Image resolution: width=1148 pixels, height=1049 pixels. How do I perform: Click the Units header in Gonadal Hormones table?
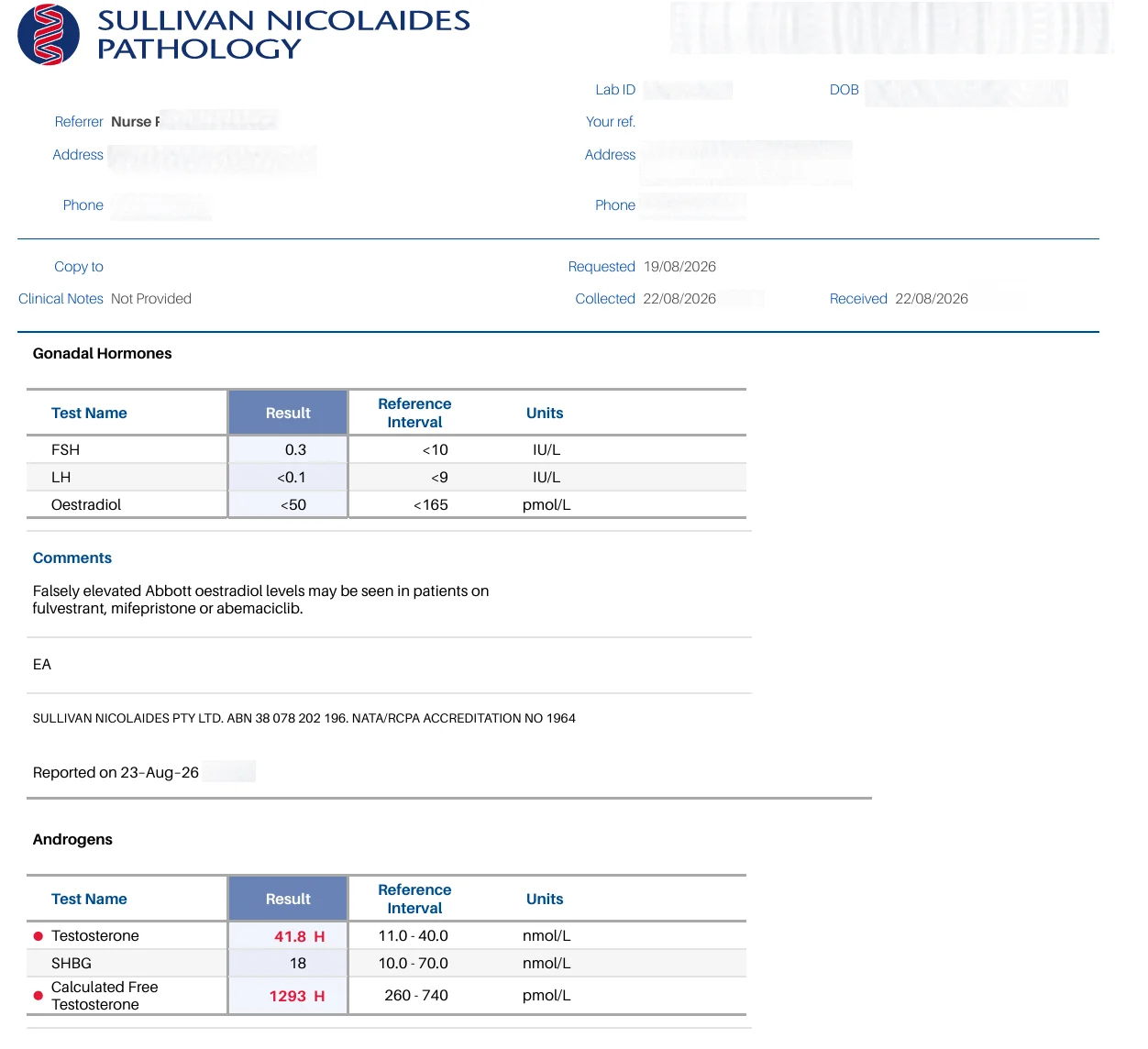click(545, 414)
